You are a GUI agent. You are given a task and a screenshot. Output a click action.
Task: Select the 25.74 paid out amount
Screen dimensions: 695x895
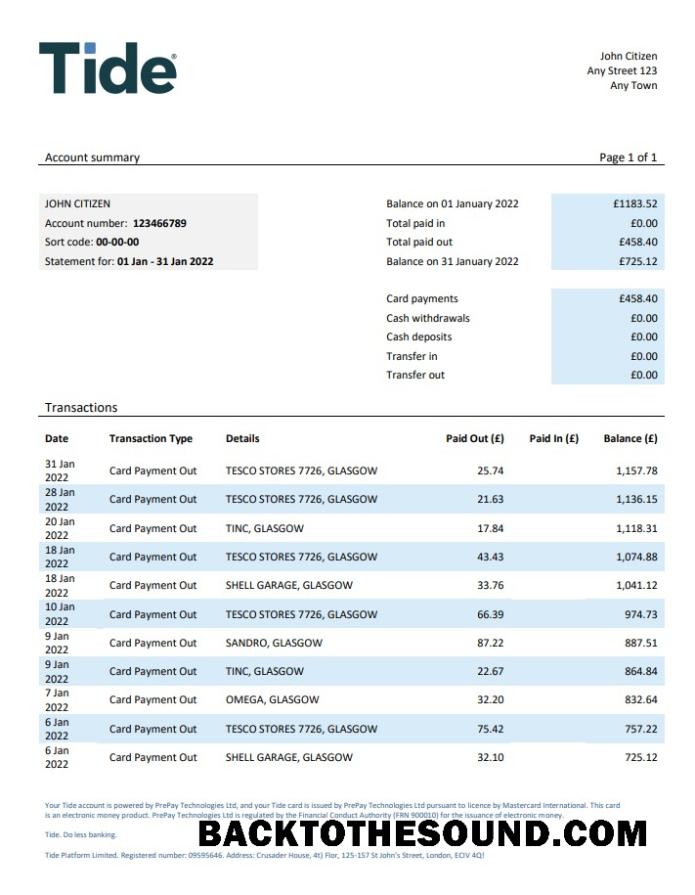point(491,471)
